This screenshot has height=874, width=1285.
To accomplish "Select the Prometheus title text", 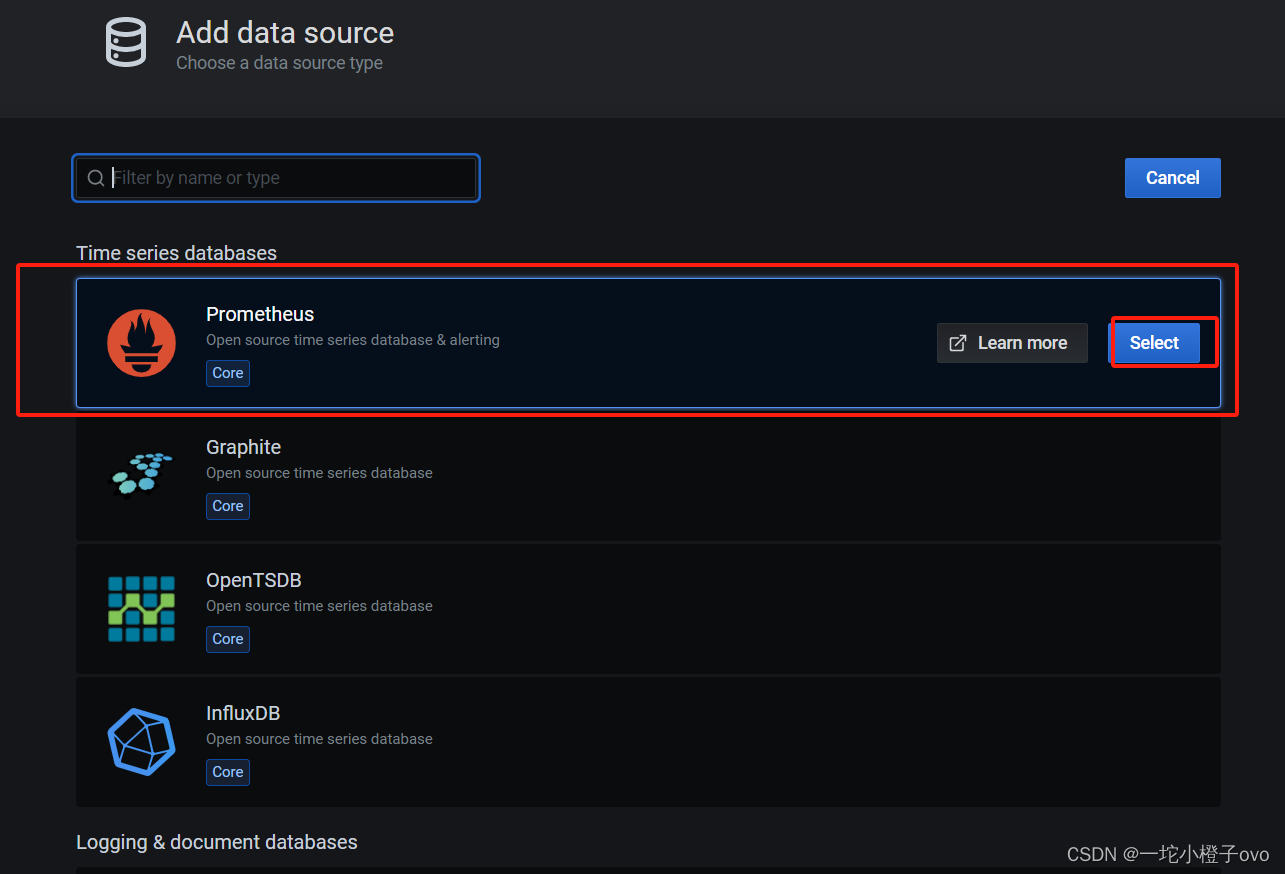I will pyautogui.click(x=260, y=314).
